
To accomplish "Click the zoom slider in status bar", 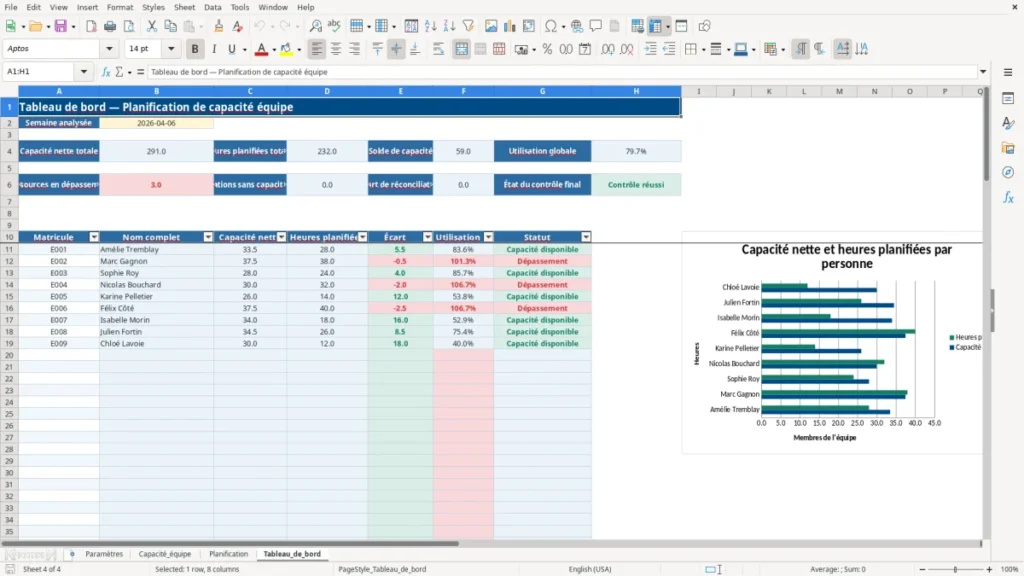I will point(955,569).
